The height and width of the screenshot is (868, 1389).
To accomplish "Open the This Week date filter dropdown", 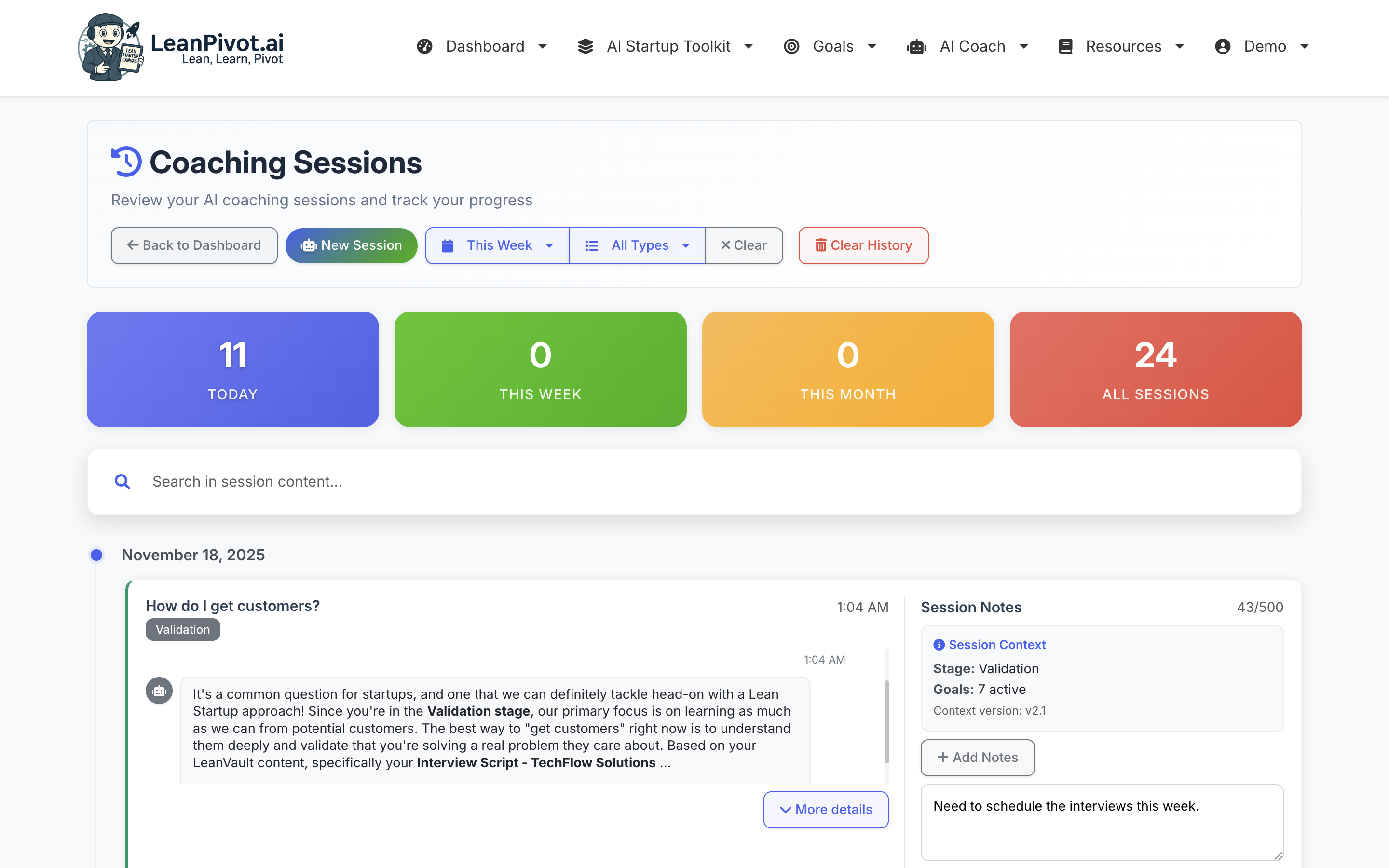I will click(497, 246).
